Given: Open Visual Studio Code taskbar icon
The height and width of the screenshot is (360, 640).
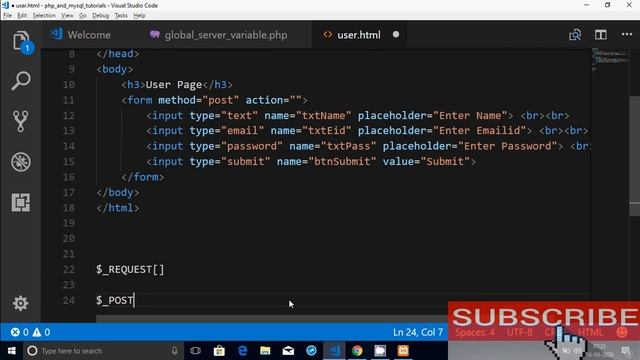Looking at the screenshot, I should coord(335,351).
